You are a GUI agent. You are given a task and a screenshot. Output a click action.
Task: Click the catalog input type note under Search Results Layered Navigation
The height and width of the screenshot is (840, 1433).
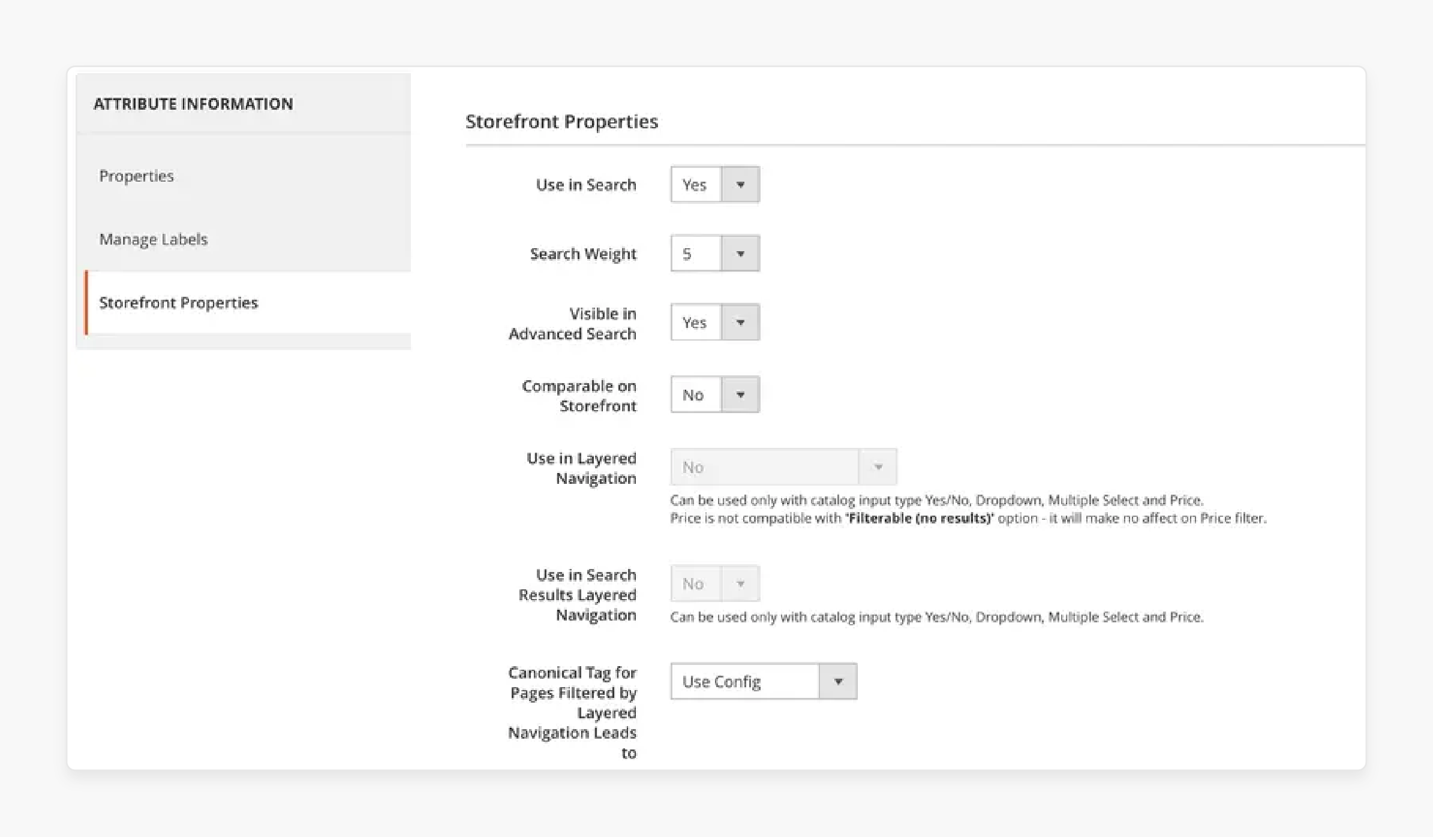936,617
